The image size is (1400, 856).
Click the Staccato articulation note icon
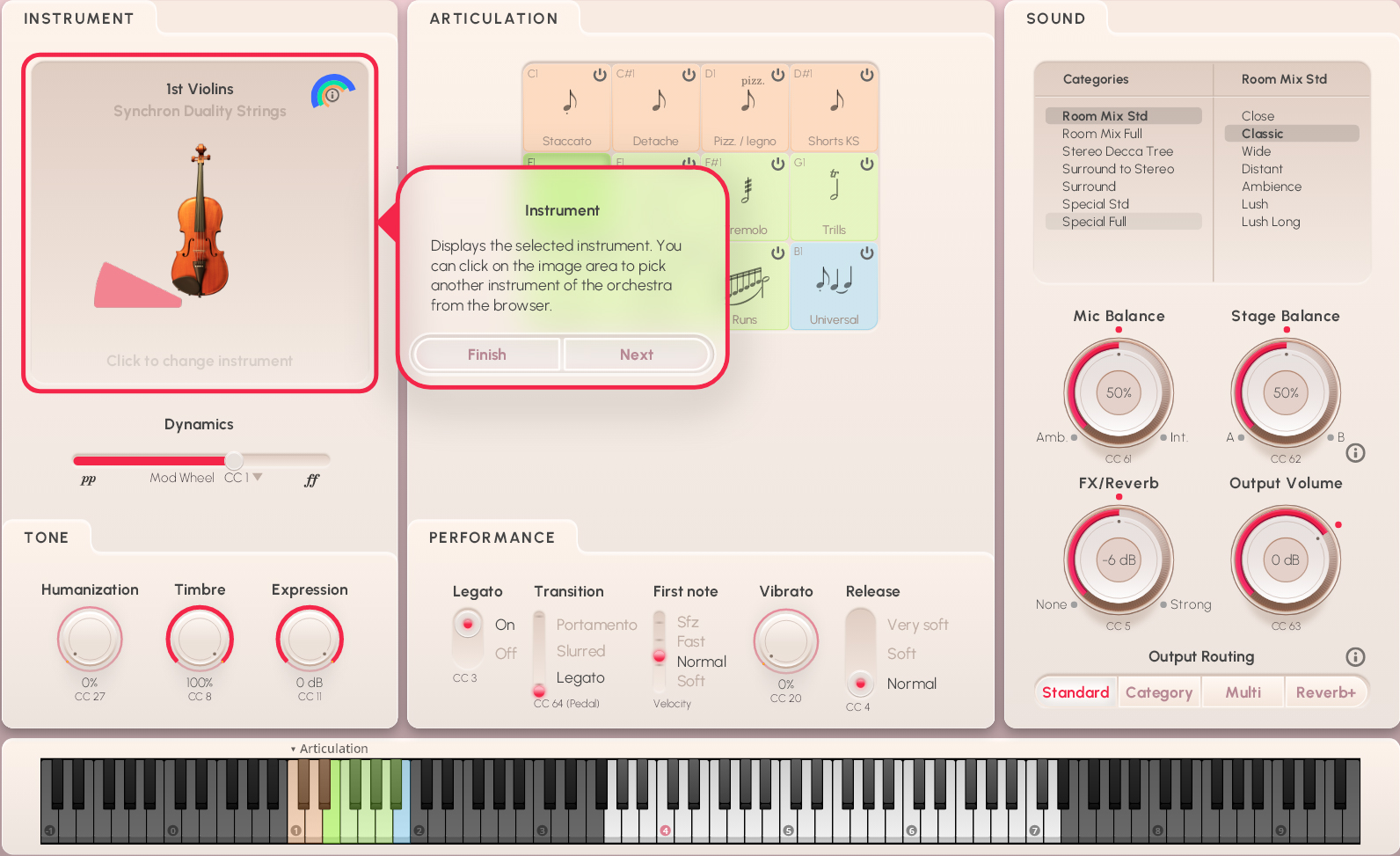569,102
